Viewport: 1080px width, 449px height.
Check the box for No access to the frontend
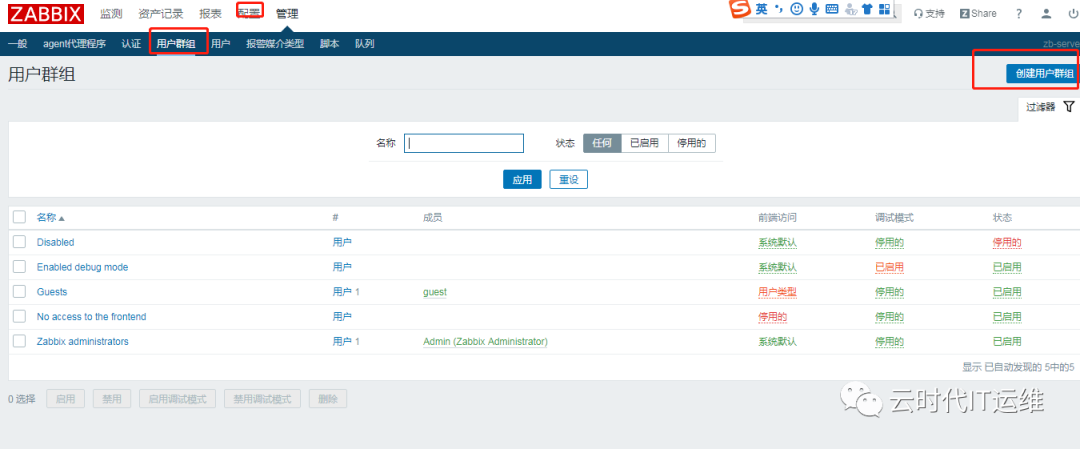click(19, 316)
